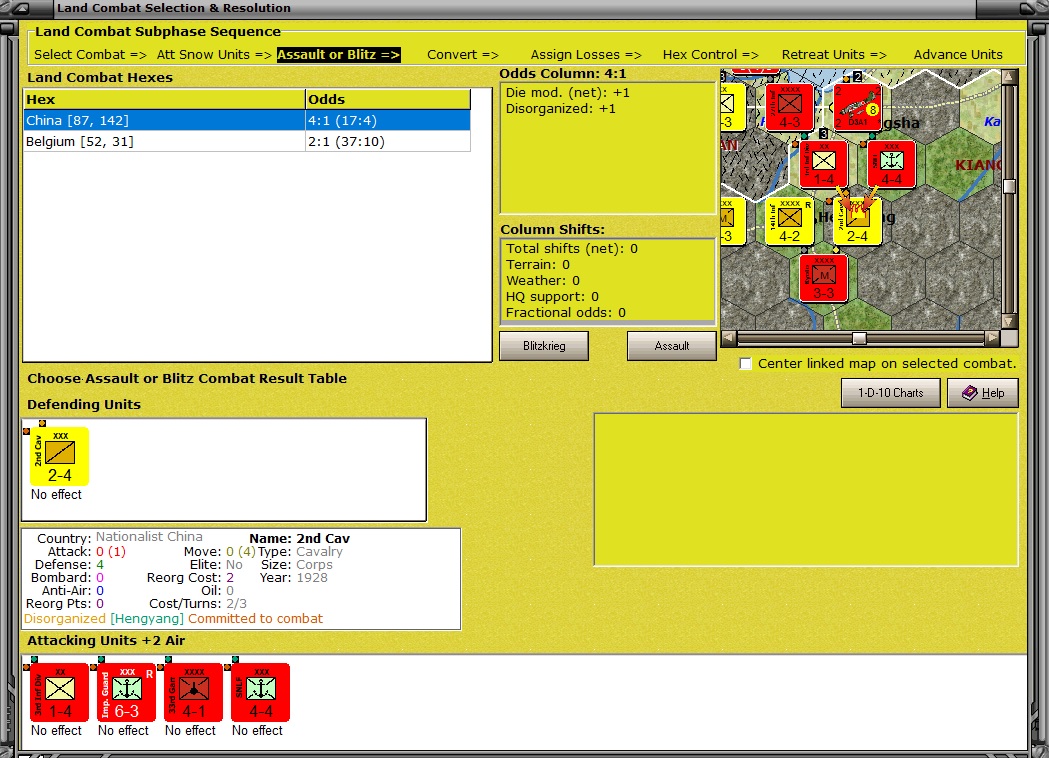The image size is (1049, 758).
Task: Click the map's vertical scrollbar up arrow
Action: point(1010,76)
